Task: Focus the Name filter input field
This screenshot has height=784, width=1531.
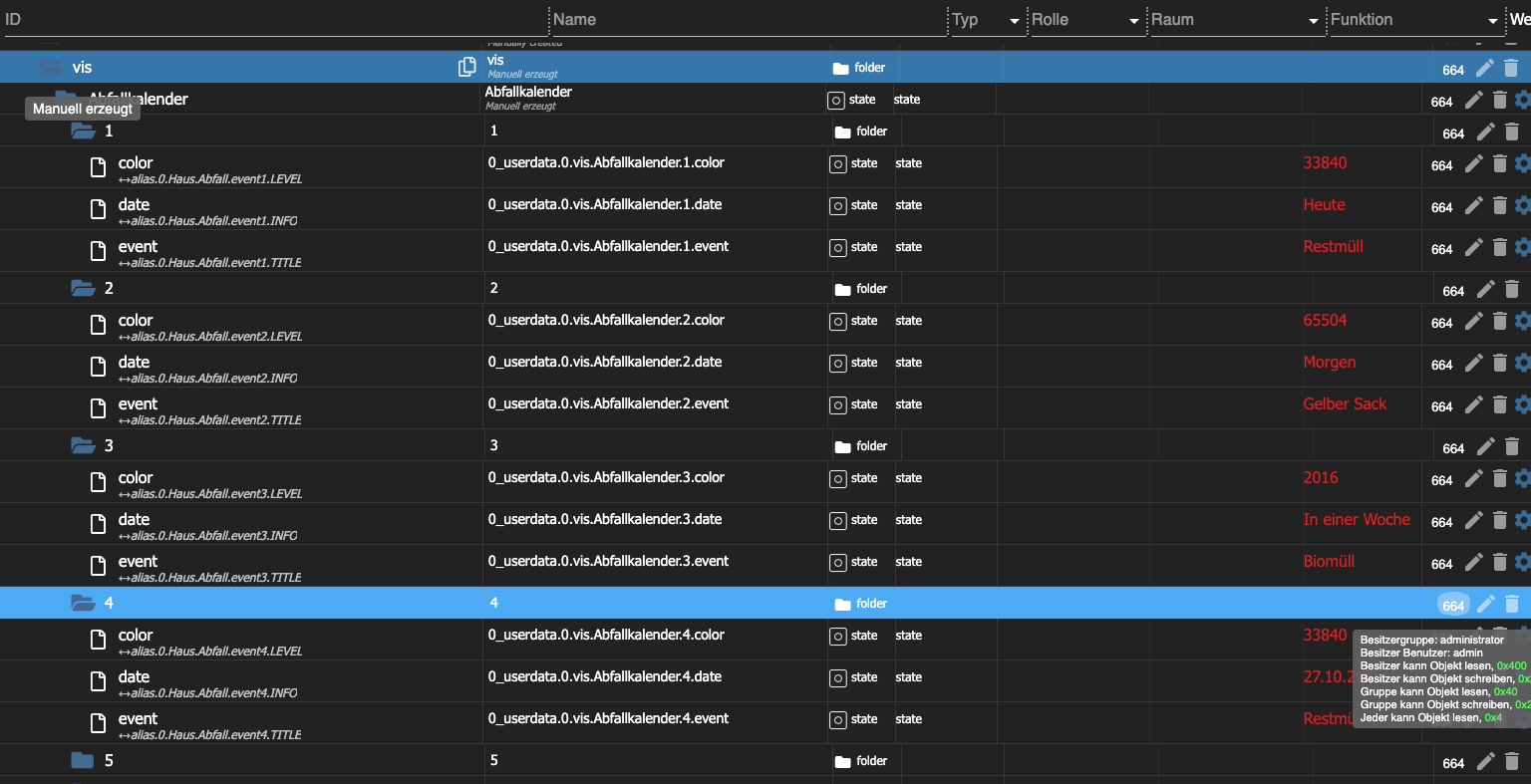Action: click(x=748, y=20)
